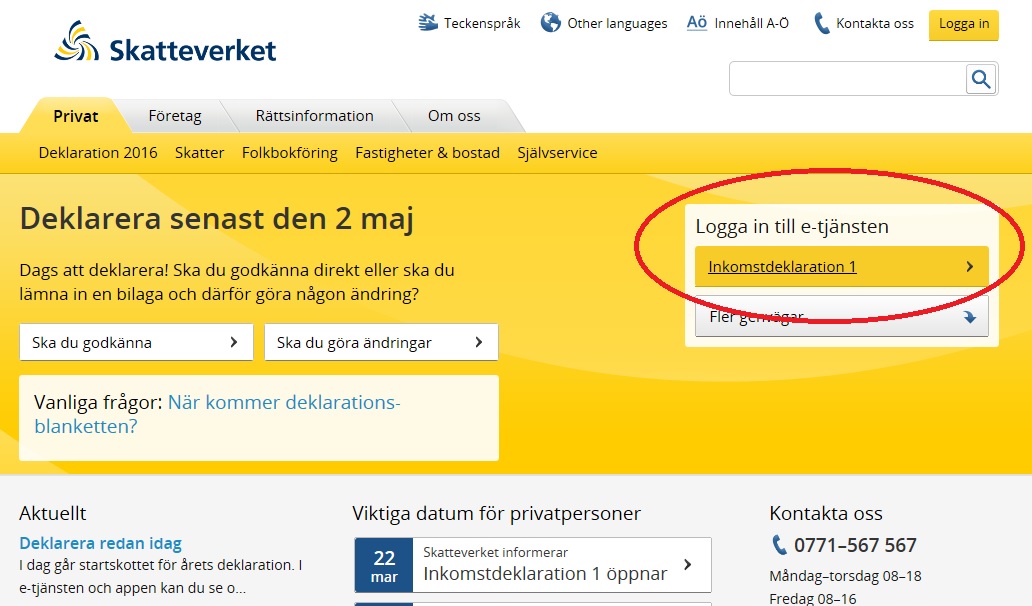This screenshot has height=606, width=1032.
Task: Expand the Fler genvägar dropdown
Action: [842, 316]
